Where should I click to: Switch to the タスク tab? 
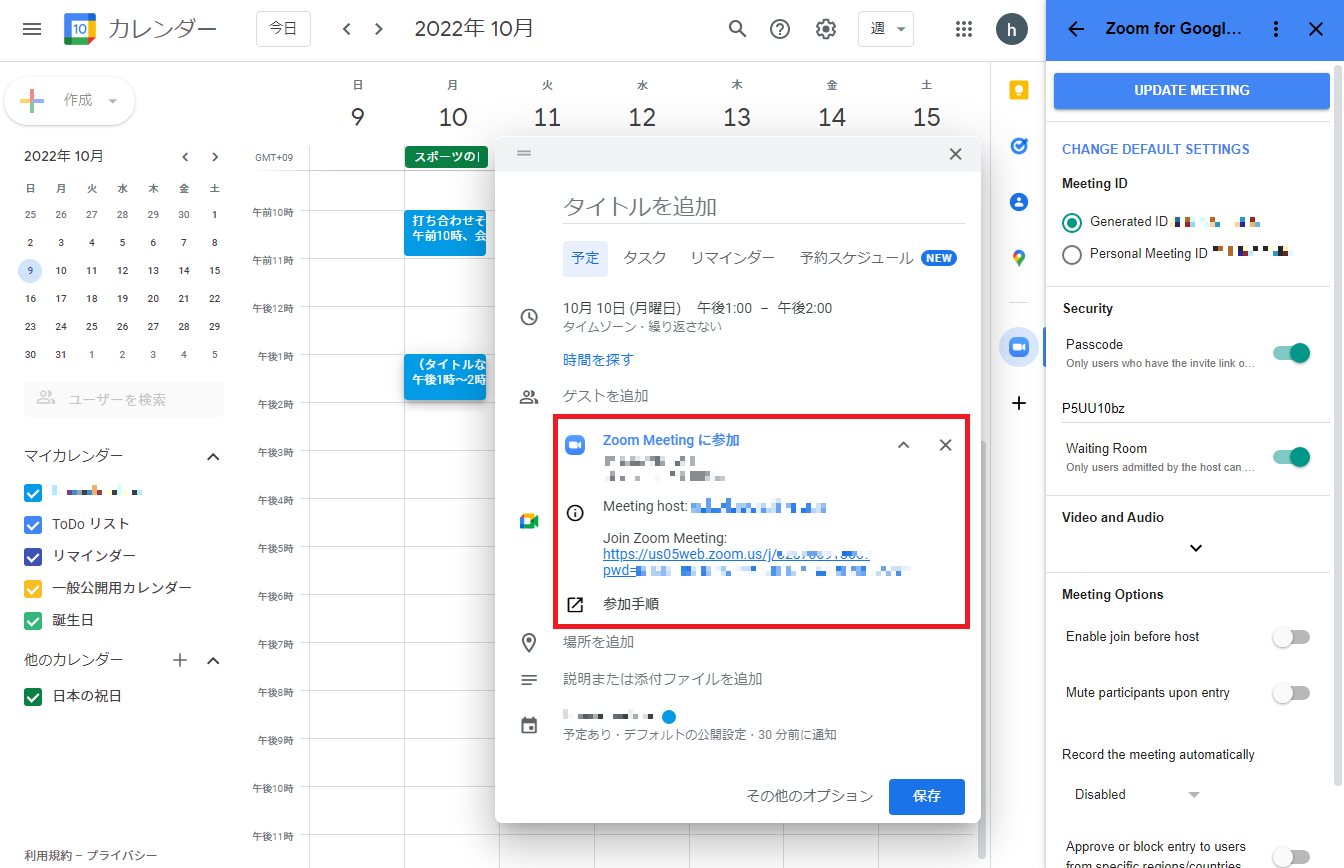point(644,258)
